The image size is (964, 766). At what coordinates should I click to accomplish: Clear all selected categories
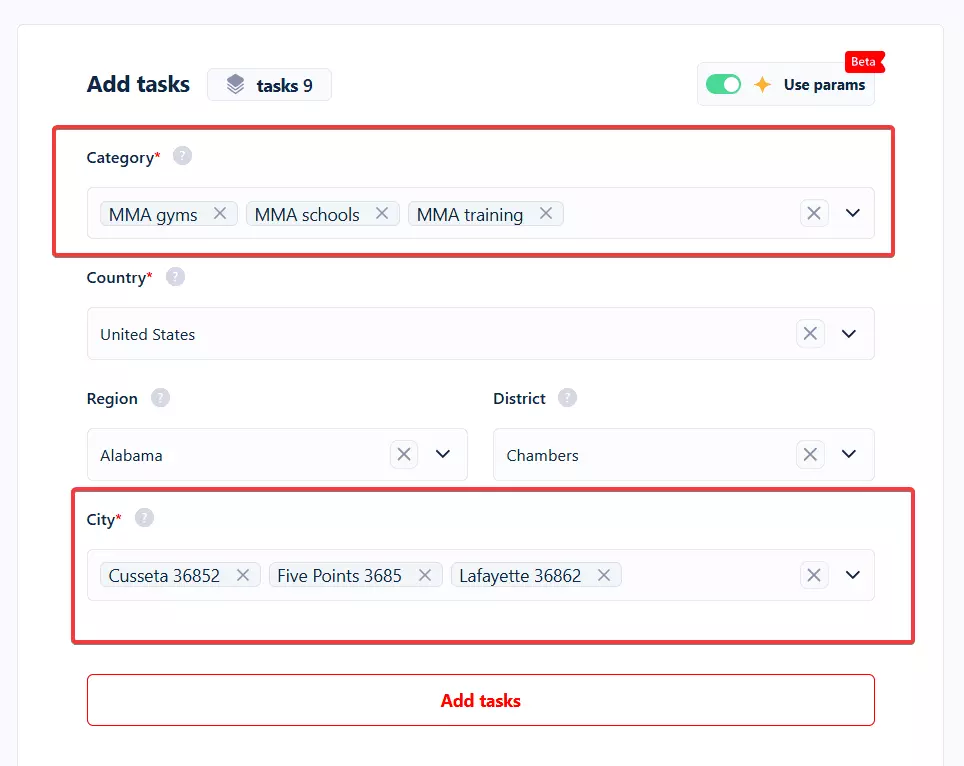814,213
